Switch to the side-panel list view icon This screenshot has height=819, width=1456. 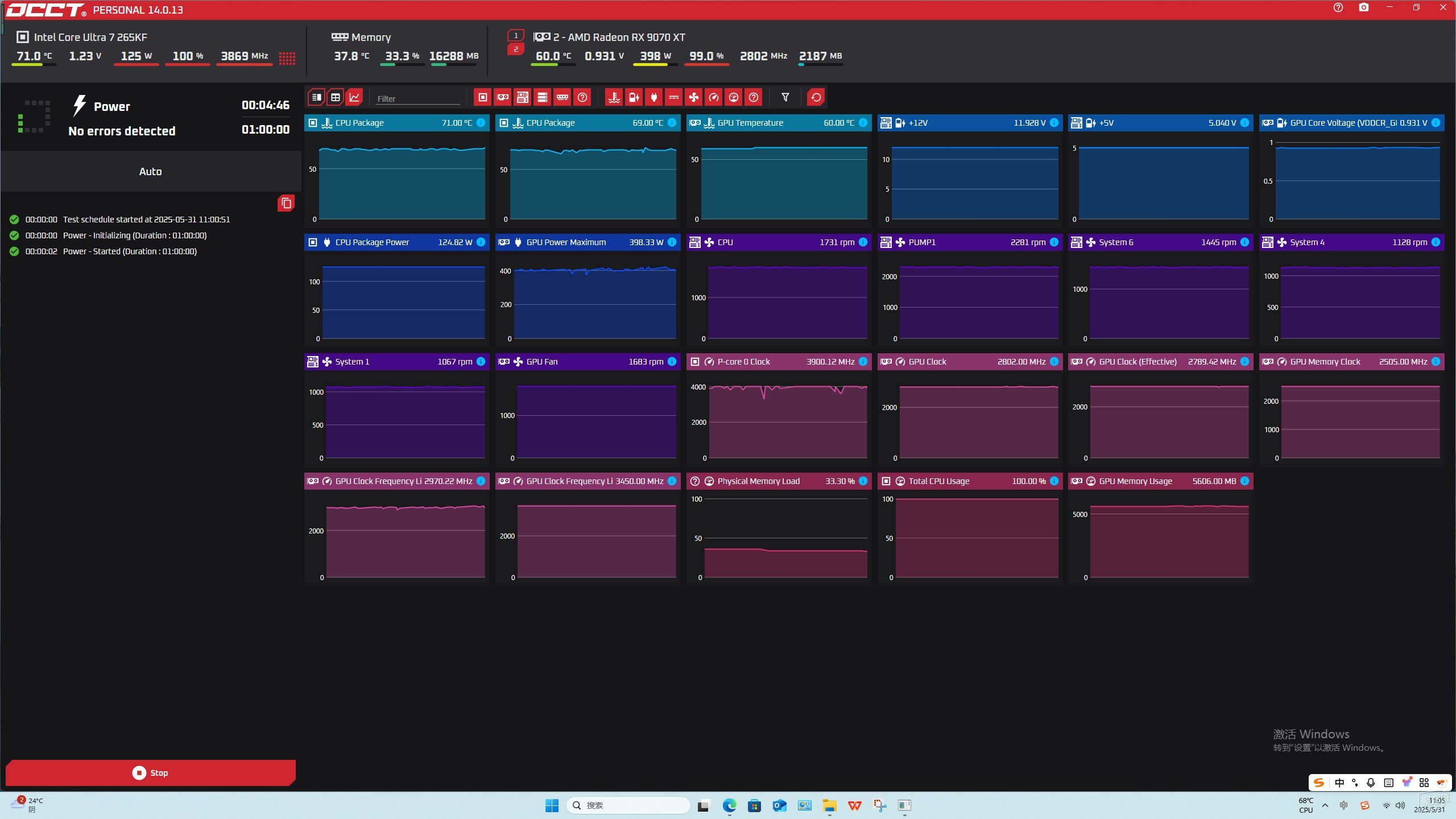coord(317,97)
